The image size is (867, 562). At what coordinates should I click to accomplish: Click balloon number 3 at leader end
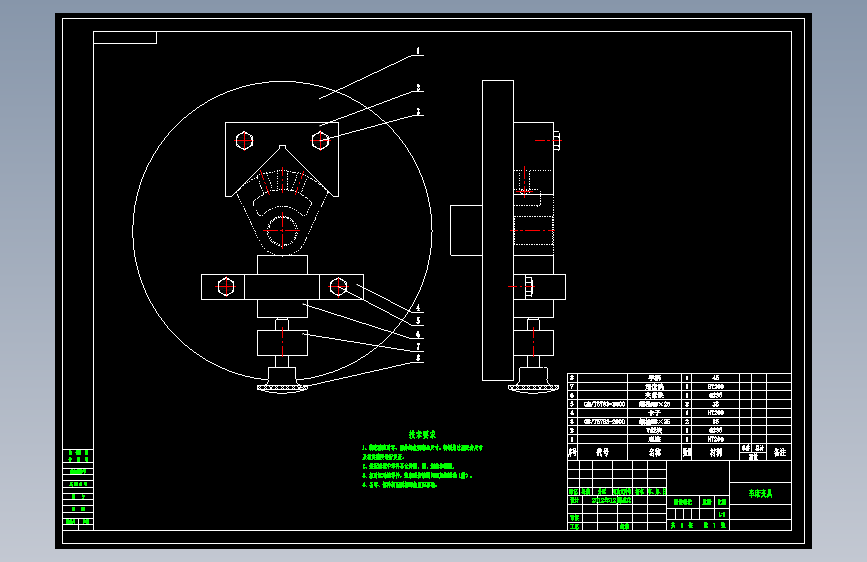419,112
